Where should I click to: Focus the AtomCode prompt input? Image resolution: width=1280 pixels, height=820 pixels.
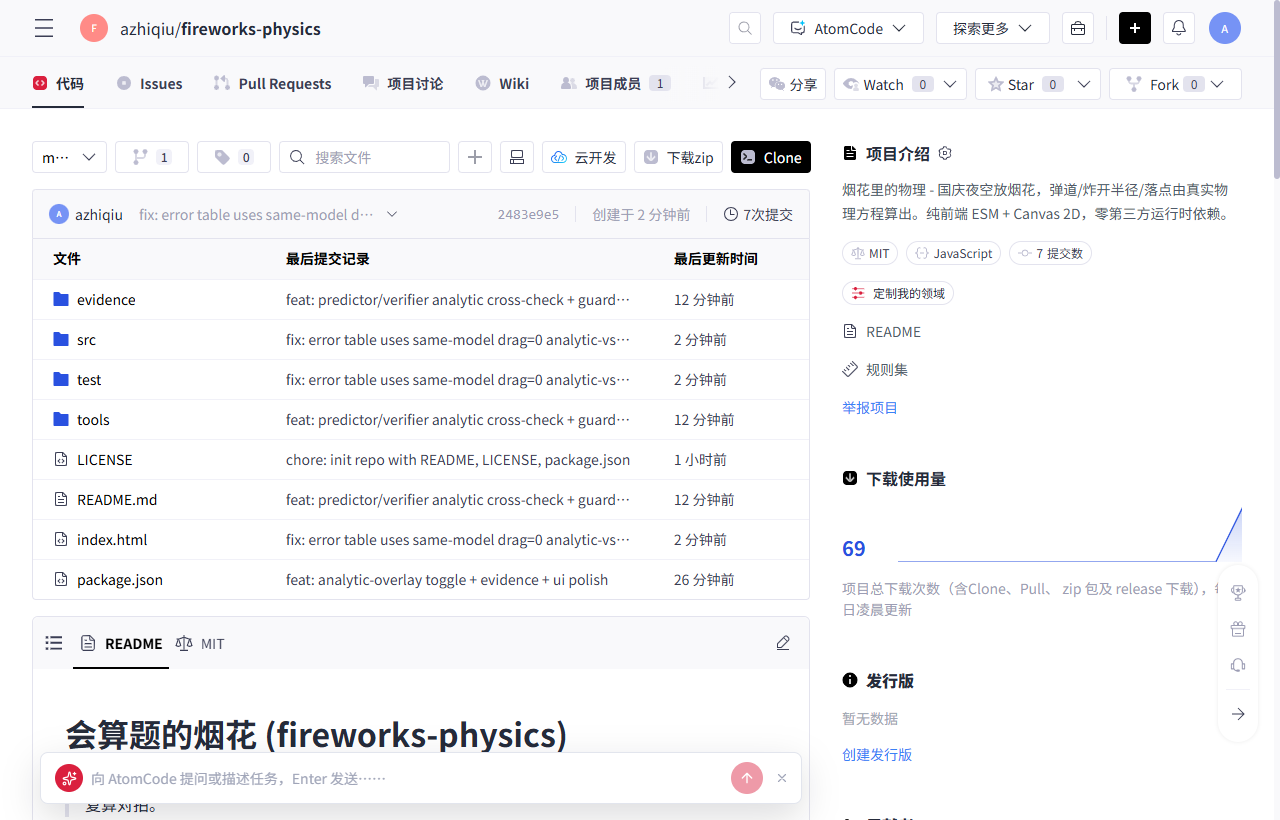pyautogui.click(x=405, y=778)
